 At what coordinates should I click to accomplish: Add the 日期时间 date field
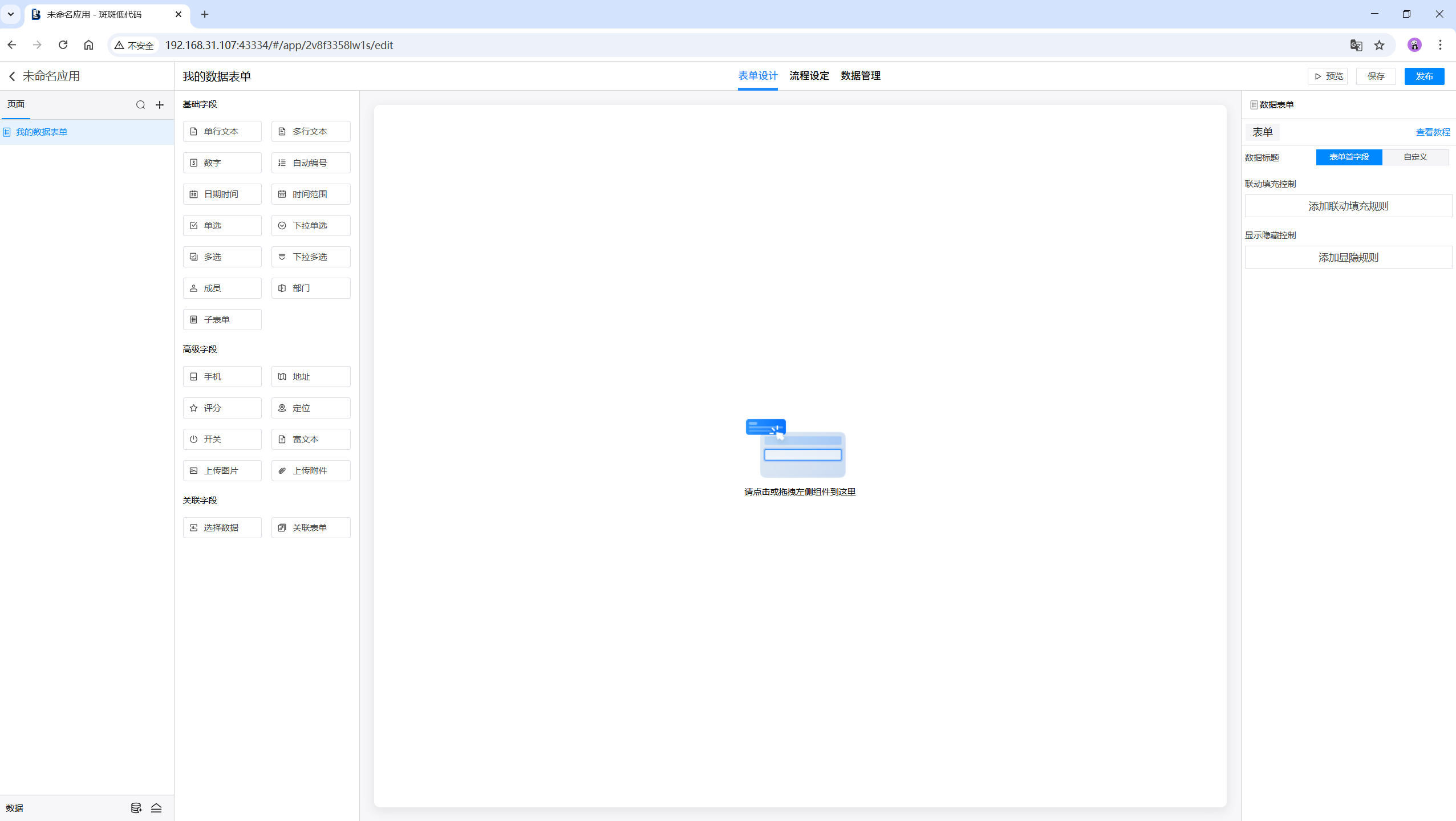pos(222,194)
